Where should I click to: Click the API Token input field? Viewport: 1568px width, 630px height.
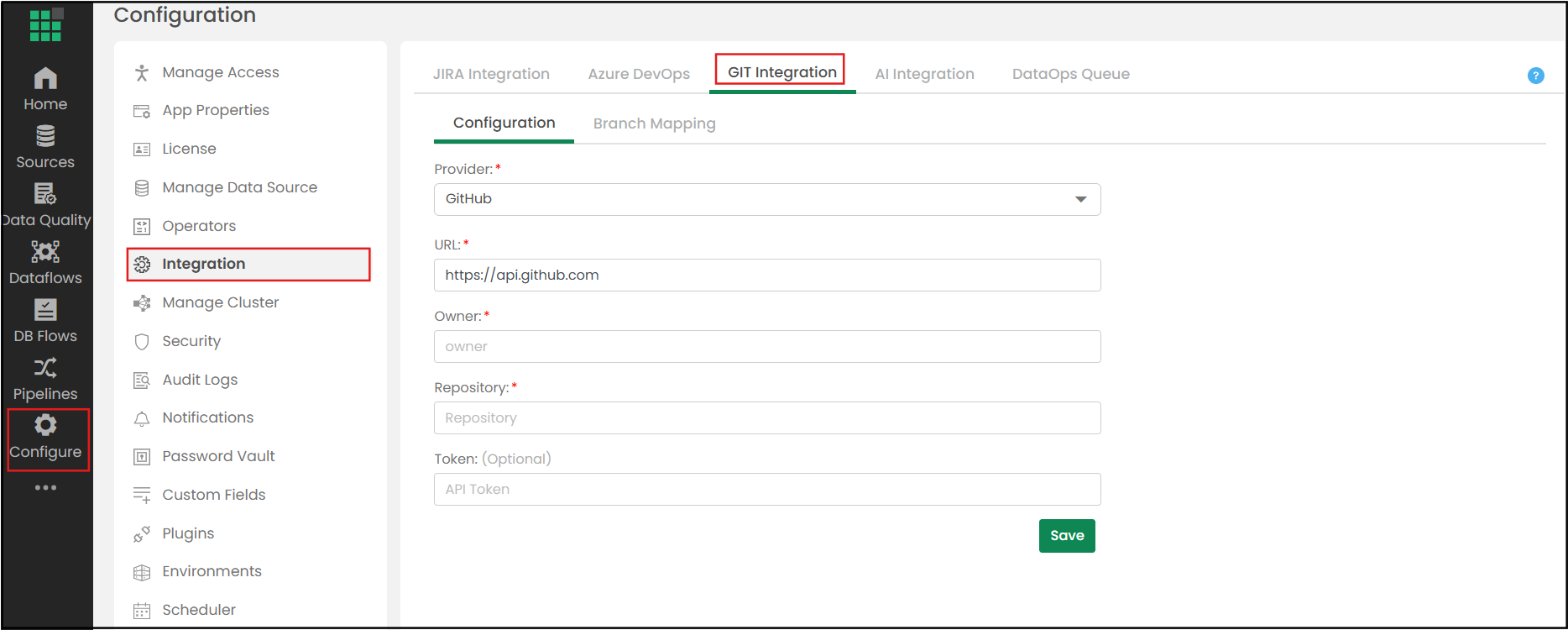[767, 489]
